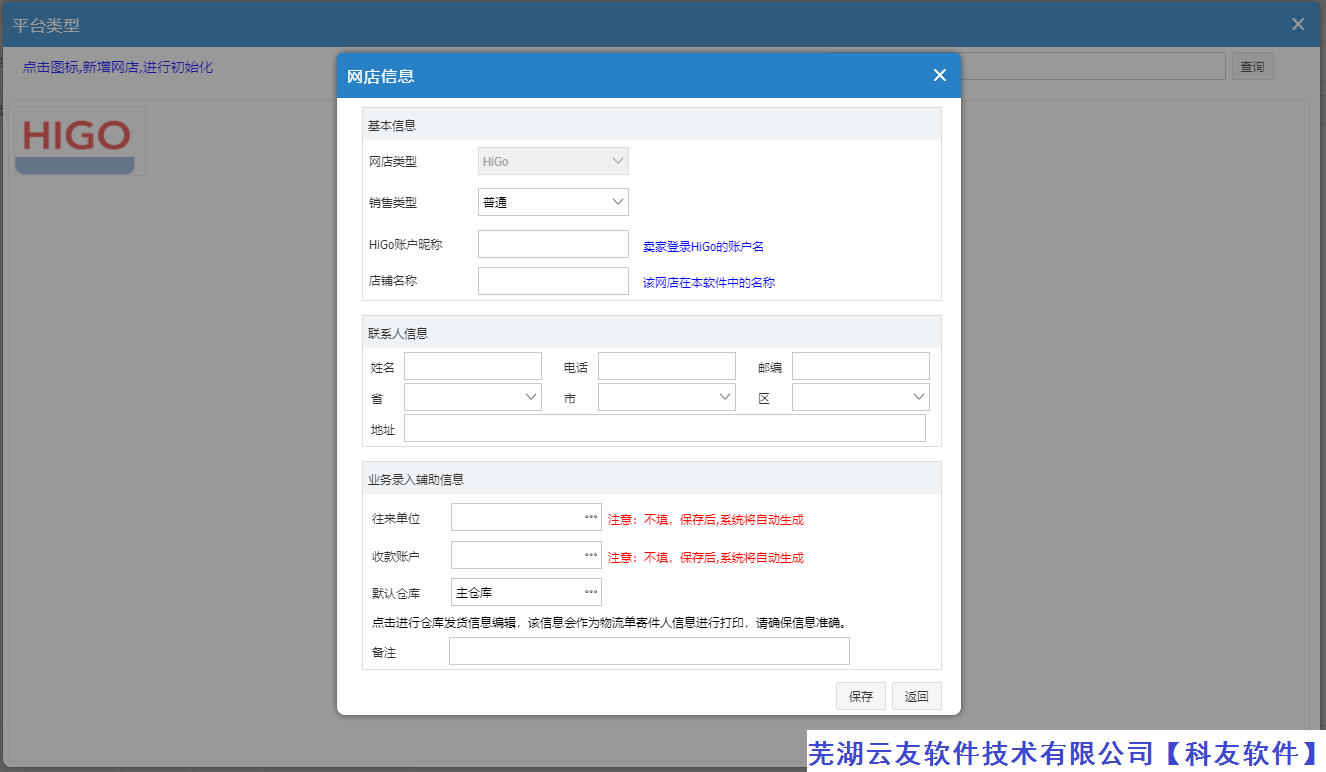Screen dimensions: 1326x772
Task: Open the 收款账户 lookup ellipsis
Action: coord(591,555)
